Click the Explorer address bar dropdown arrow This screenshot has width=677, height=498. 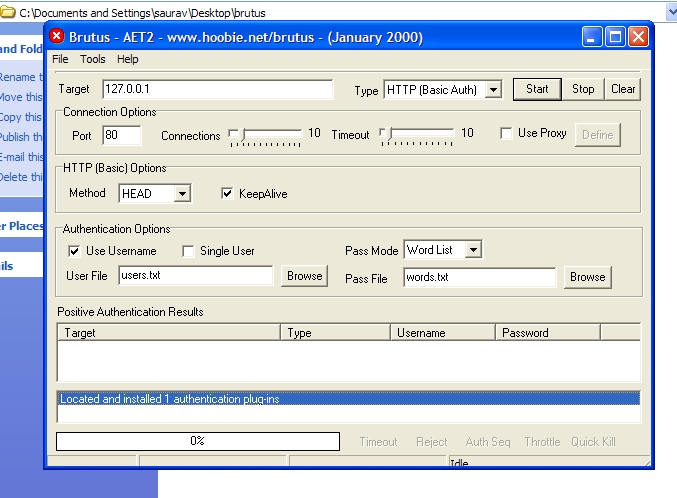[x=672, y=12]
